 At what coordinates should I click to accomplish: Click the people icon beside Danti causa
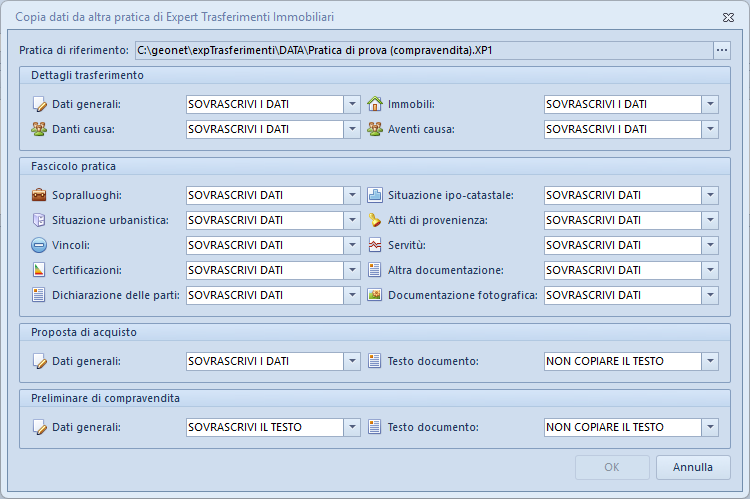tap(40, 129)
